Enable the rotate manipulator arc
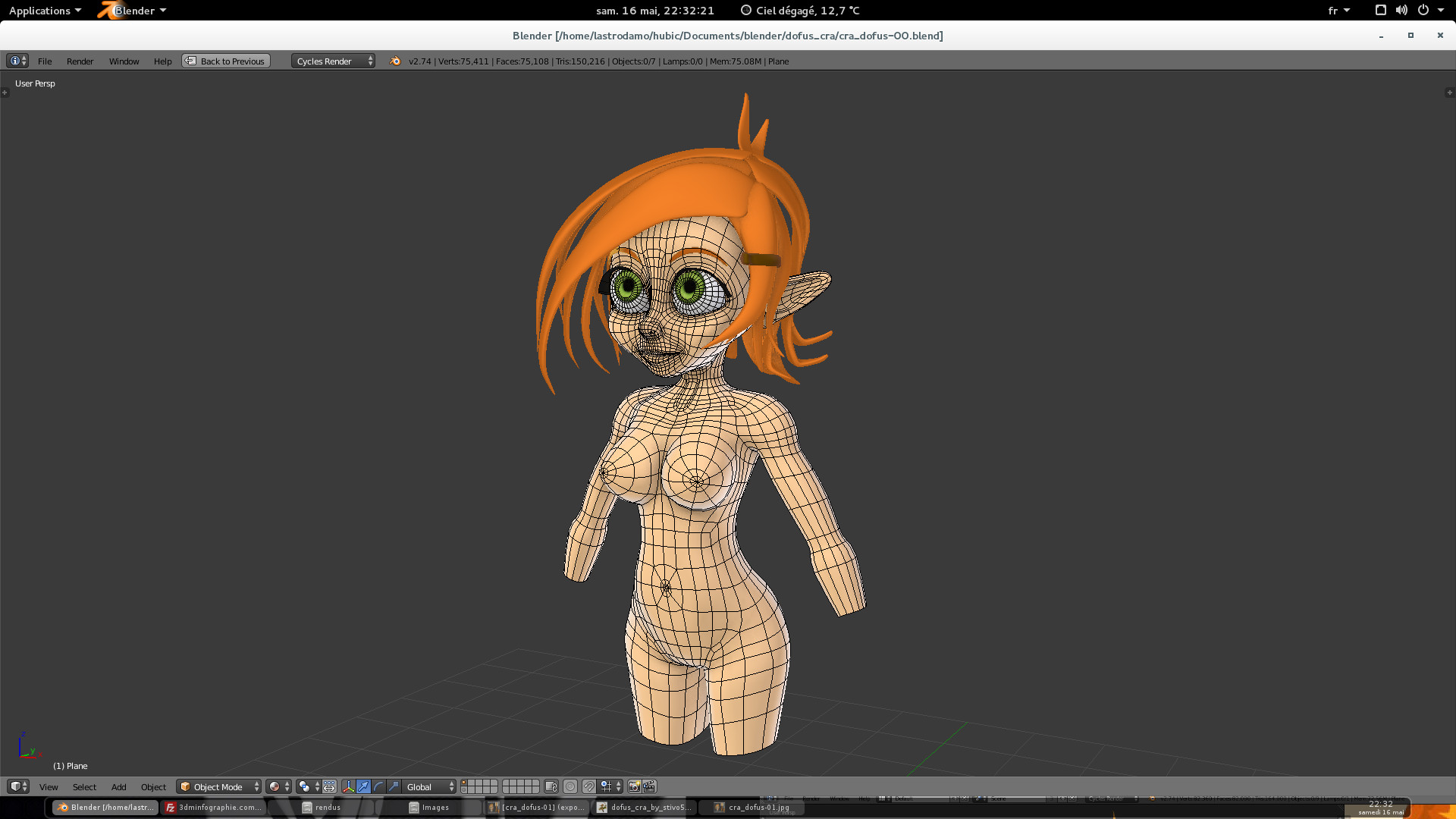The height and width of the screenshot is (819, 1456). pos(379,786)
